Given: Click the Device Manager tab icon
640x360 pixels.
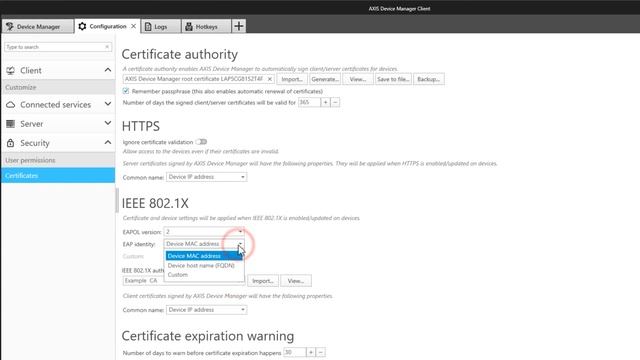Looking at the screenshot, I should (10, 27).
